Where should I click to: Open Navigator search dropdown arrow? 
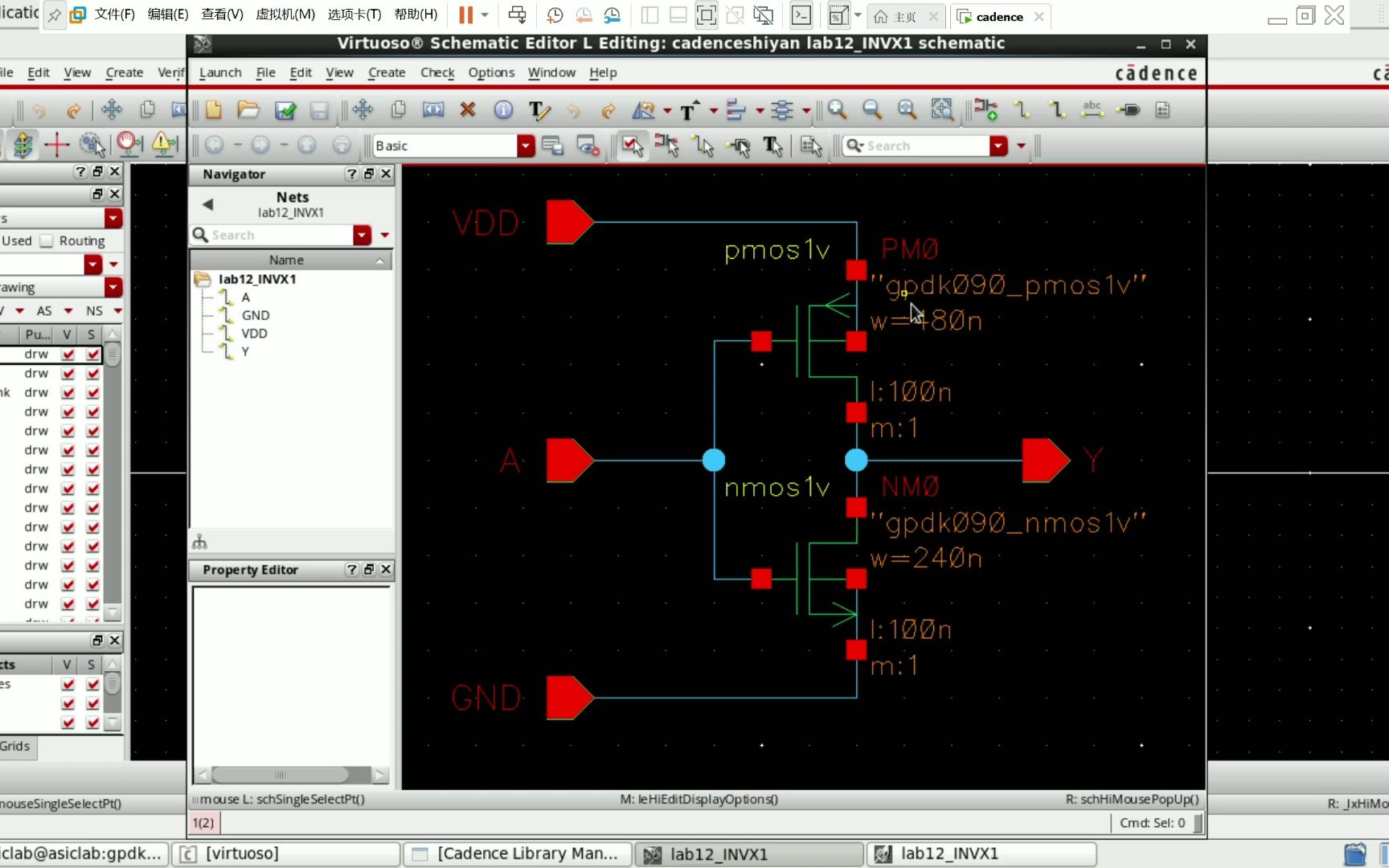363,235
